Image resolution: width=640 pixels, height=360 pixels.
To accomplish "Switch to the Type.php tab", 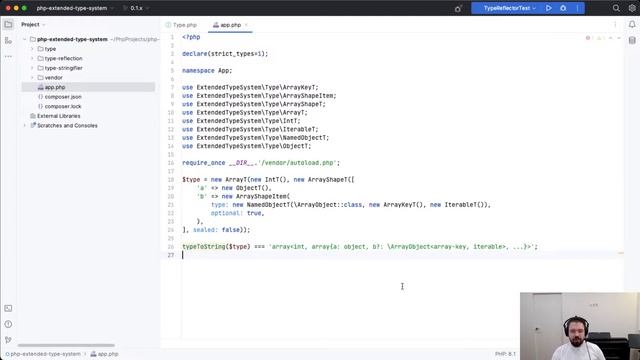I will point(181,25).
